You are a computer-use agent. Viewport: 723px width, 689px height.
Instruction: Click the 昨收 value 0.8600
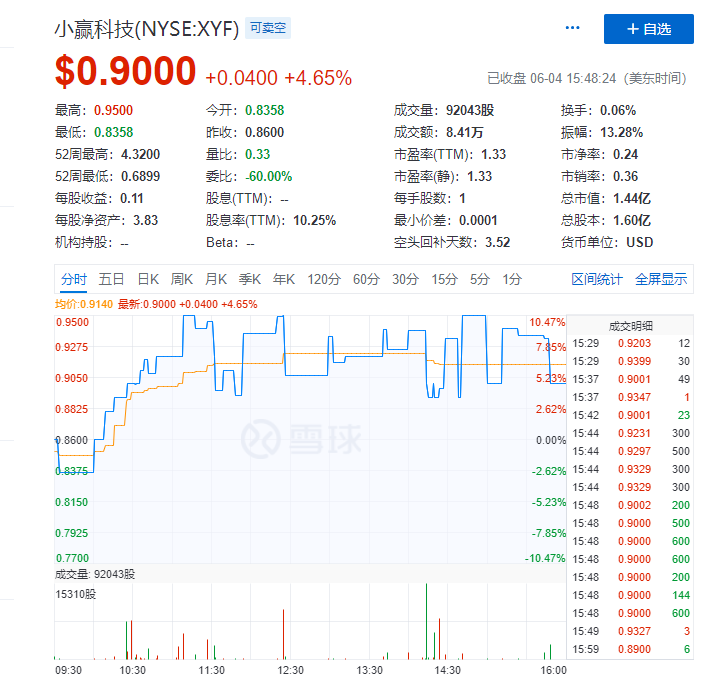[x=265, y=133]
